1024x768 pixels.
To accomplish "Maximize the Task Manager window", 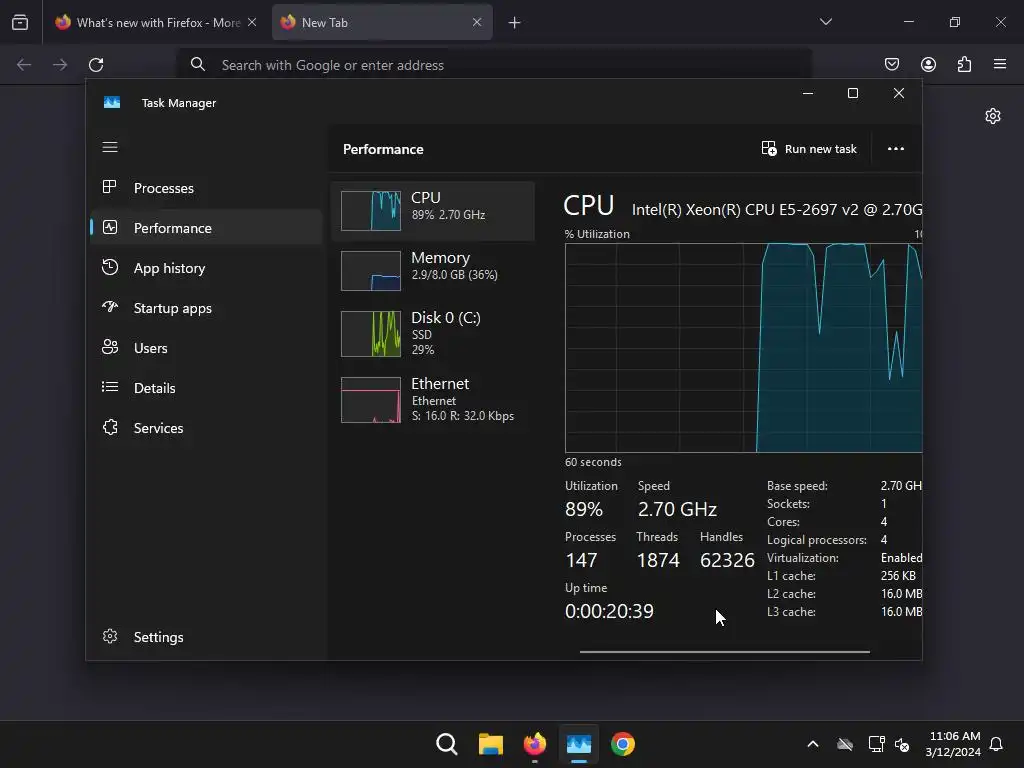I will click(x=852, y=93).
